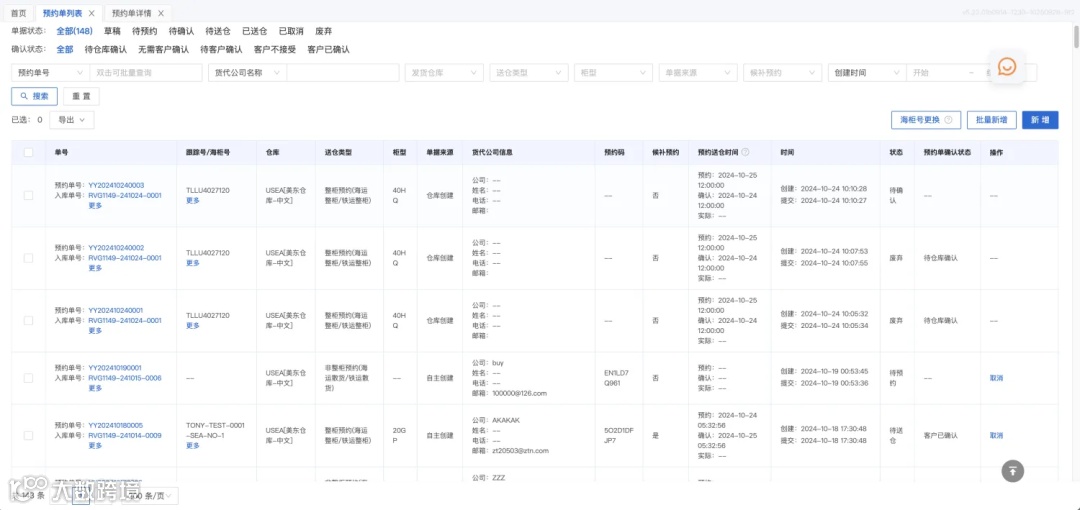Toggle the select-all checkbox in table header

28,152
